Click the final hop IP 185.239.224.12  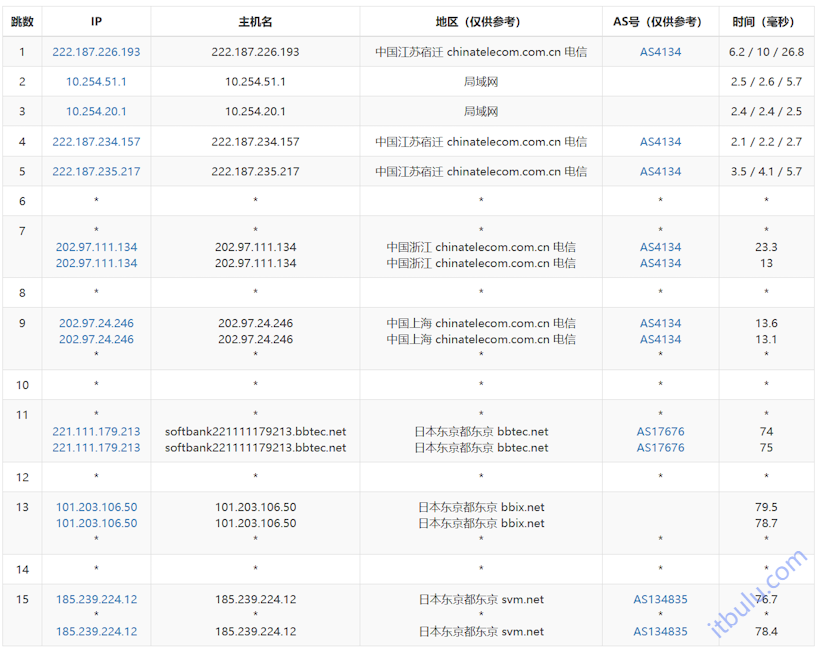tap(96, 599)
